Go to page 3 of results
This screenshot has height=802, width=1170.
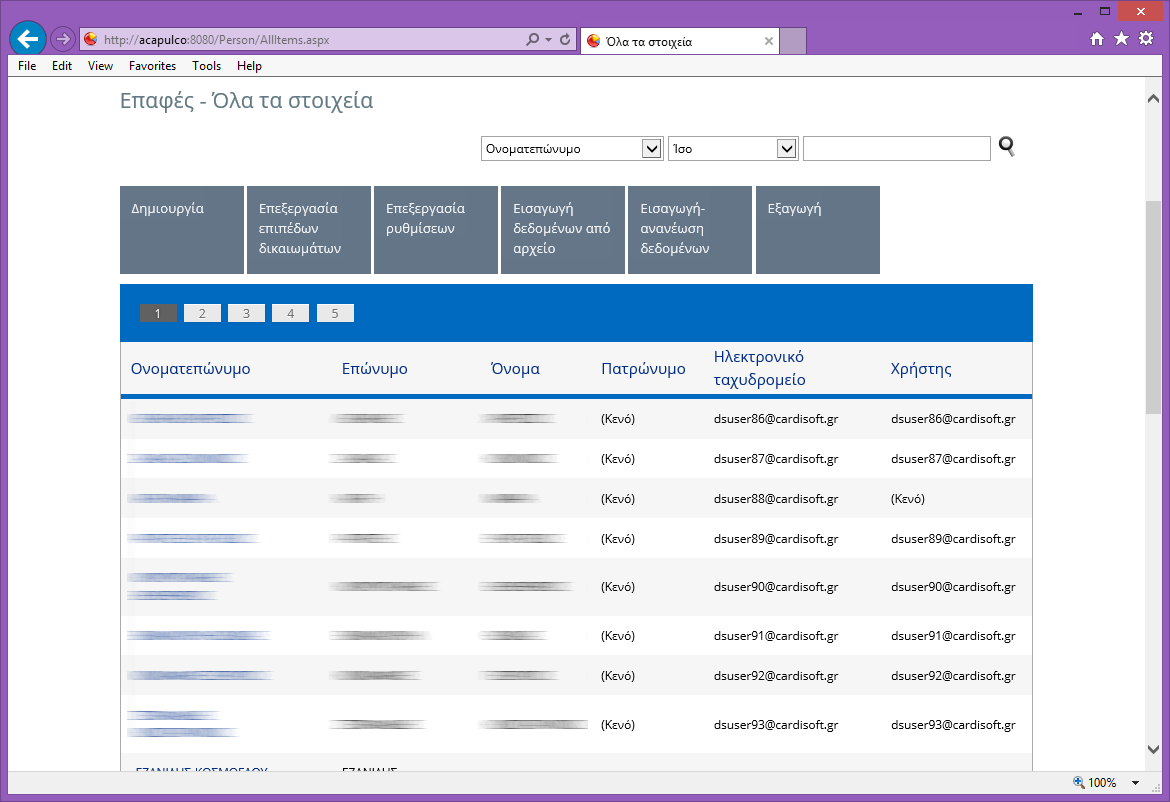coord(246,313)
